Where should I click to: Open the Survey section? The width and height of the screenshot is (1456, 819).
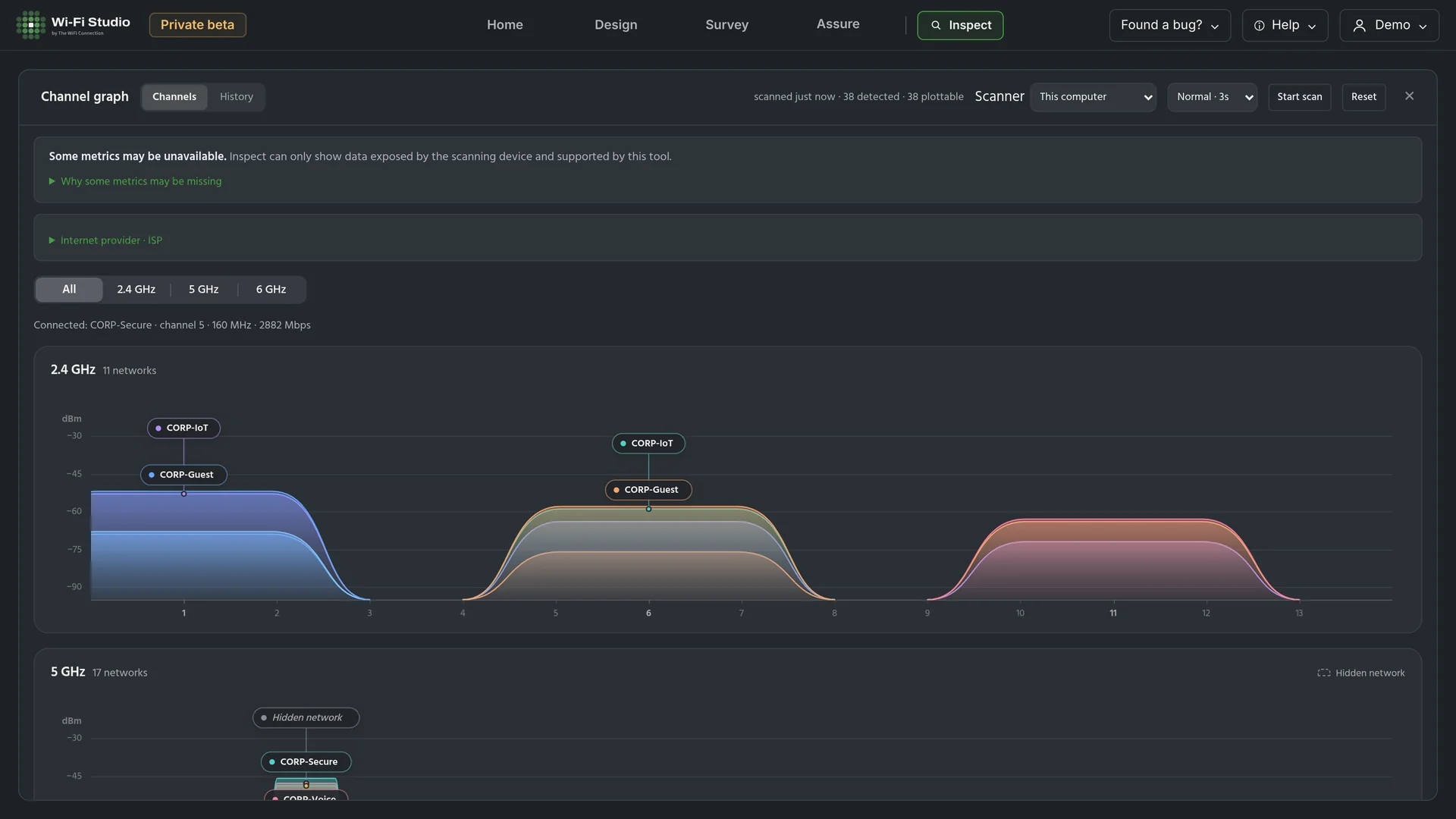click(726, 25)
